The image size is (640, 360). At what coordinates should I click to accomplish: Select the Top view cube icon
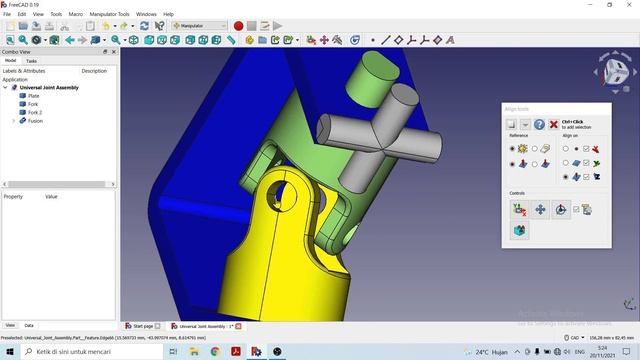[162, 40]
